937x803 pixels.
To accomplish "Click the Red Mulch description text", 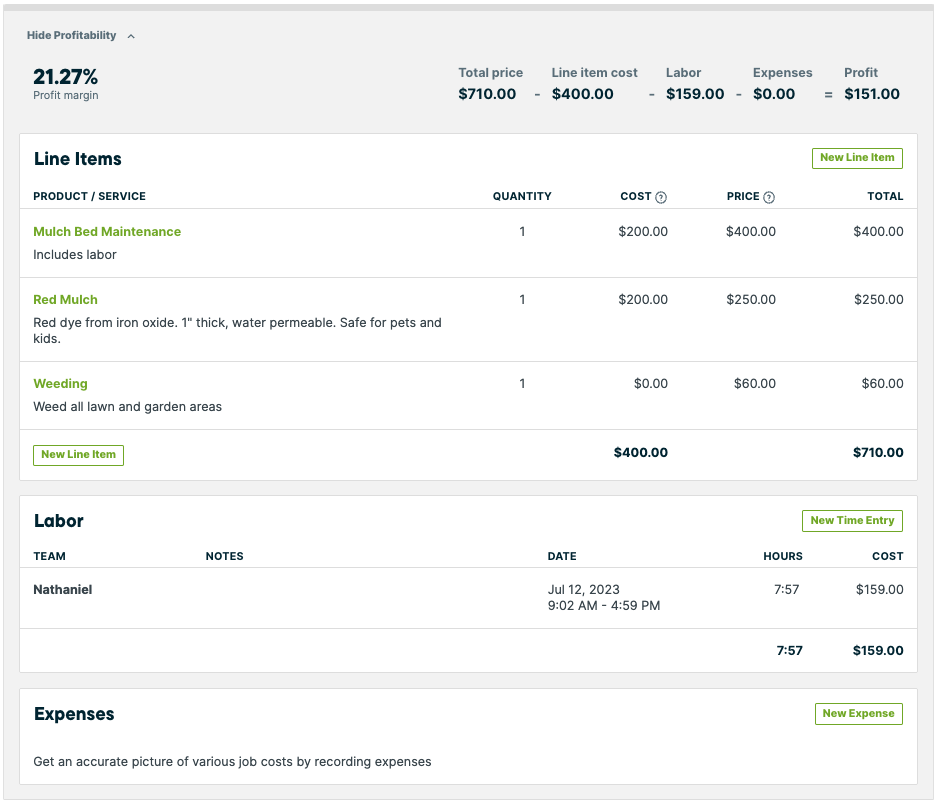I will tap(237, 330).
